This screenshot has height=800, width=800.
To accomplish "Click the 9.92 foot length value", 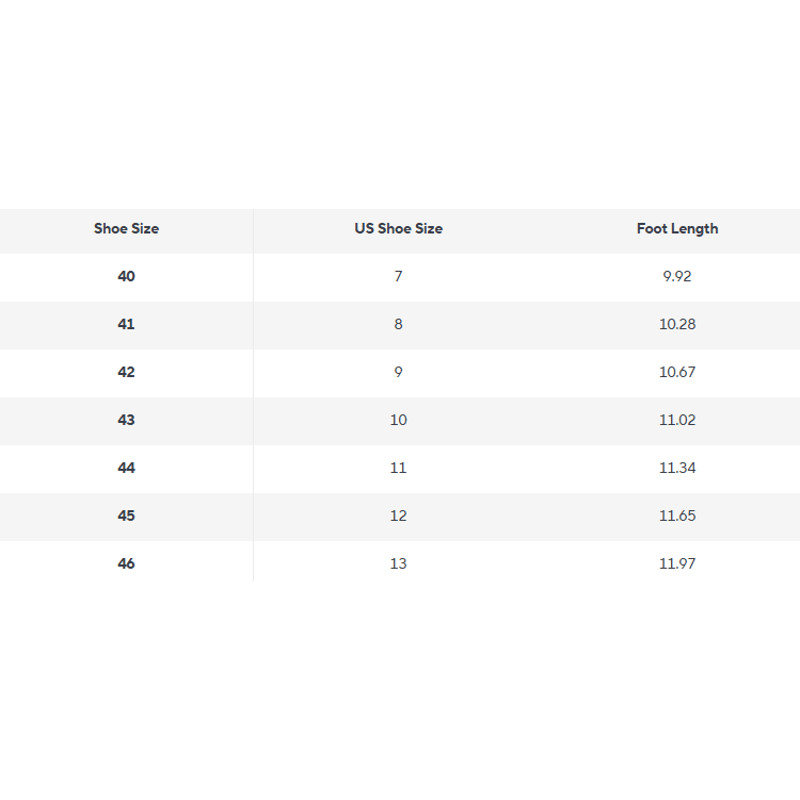I will [677, 276].
